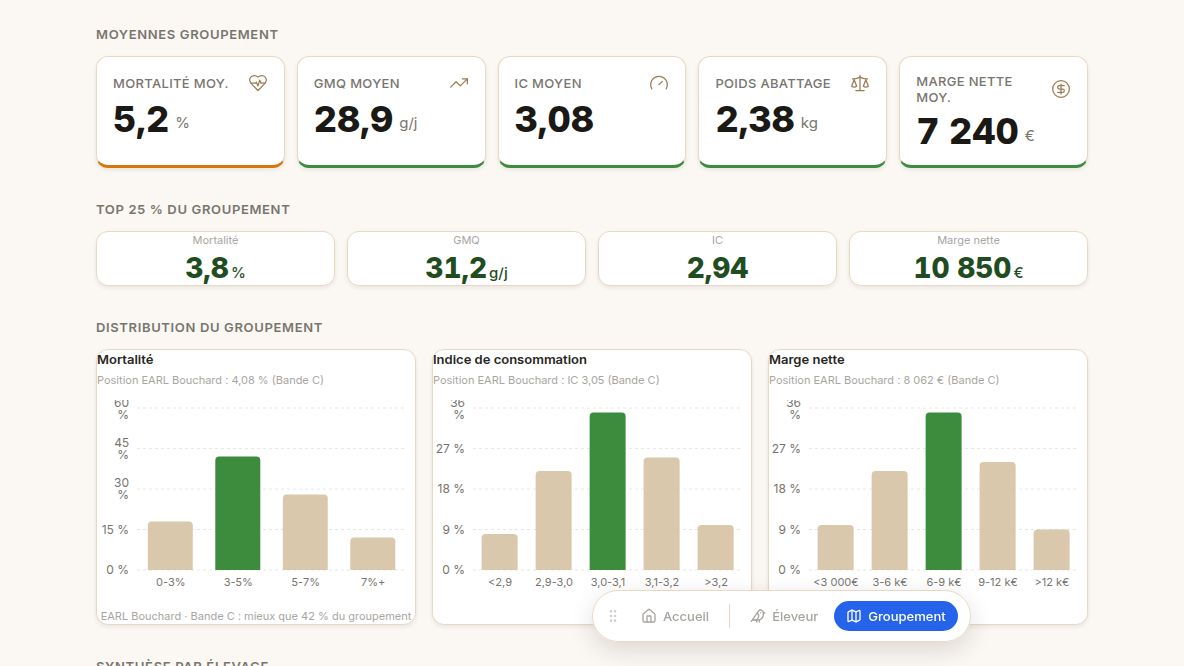
Task: Click the top 25 % IC 2,94 tile
Action: point(717,258)
